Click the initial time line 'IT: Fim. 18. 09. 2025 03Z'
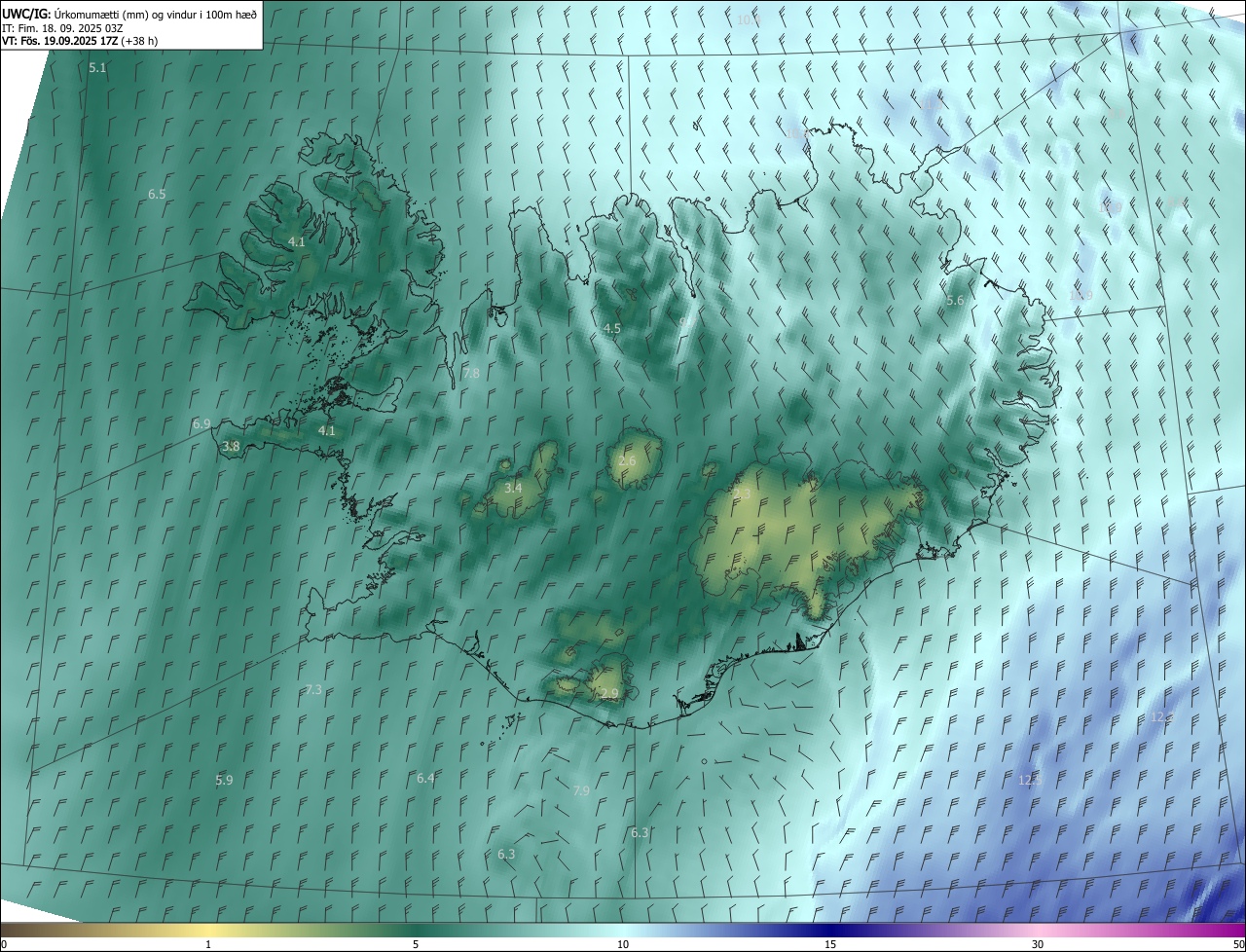1246x952 pixels. [62, 27]
